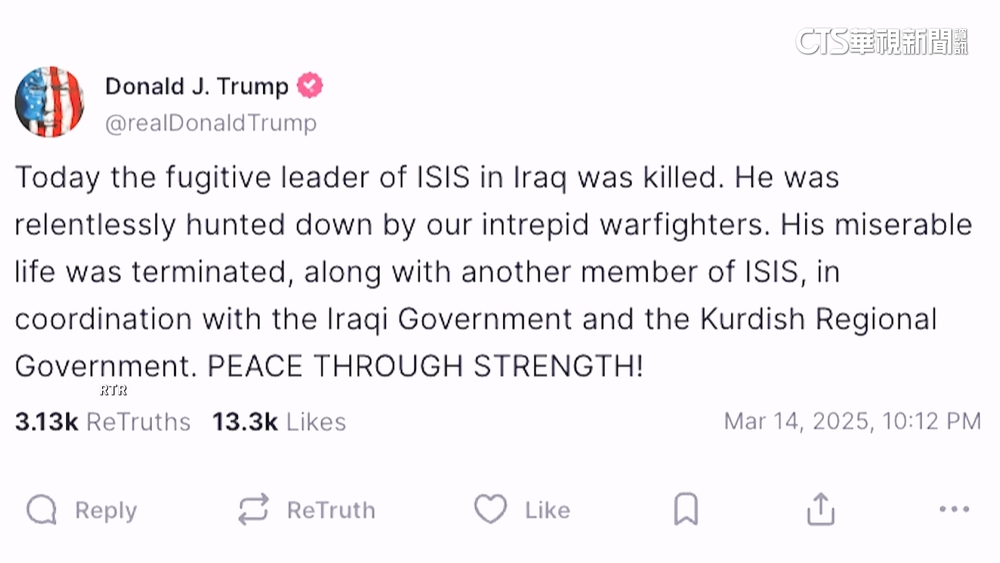This screenshot has height=563, width=1000.
Task: View the ReTruths list
Action: pyautogui.click(x=138, y=422)
